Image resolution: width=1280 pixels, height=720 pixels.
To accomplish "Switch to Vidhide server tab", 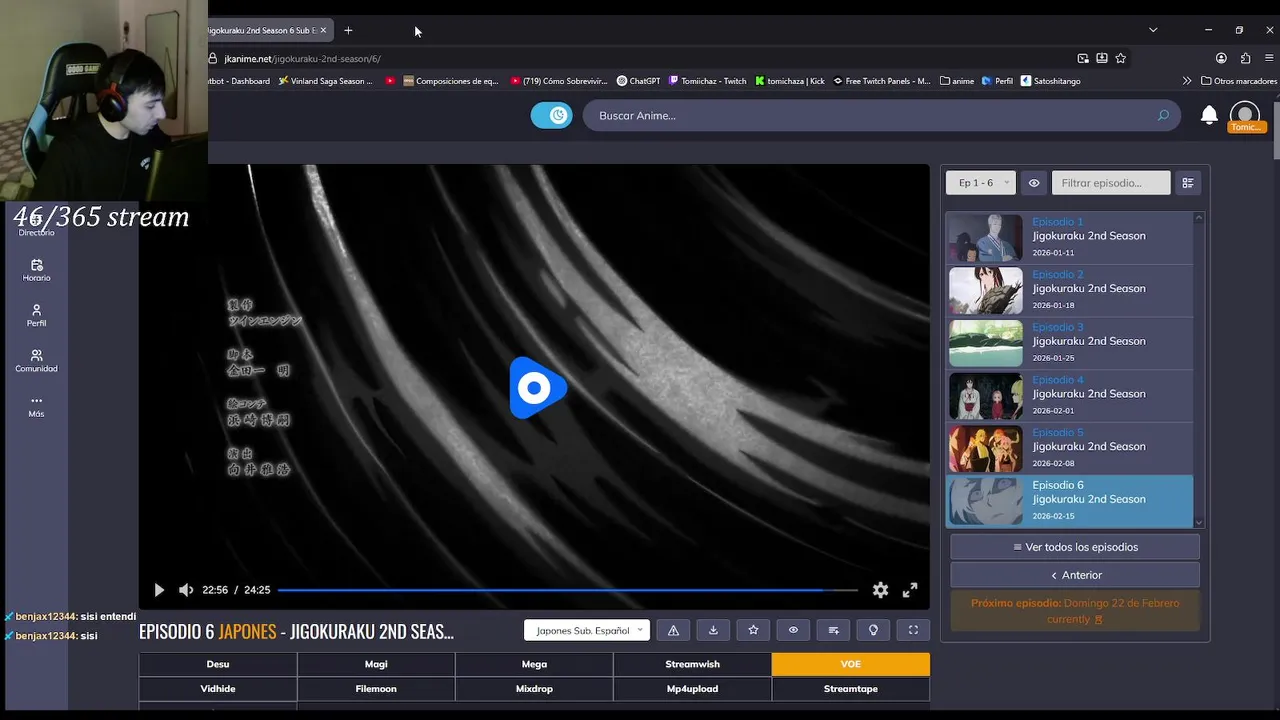I will tap(218, 689).
